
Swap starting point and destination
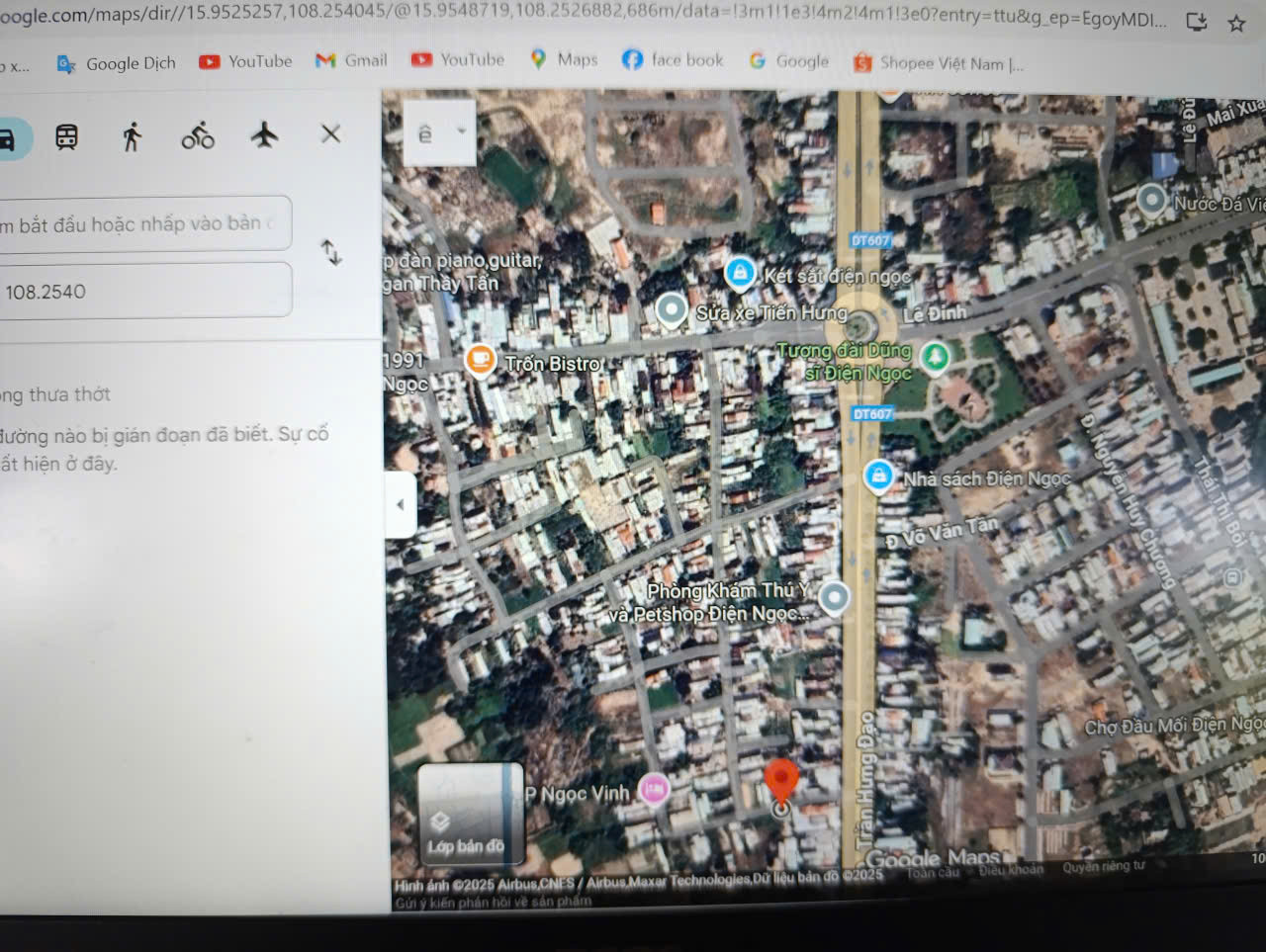coord(331,253)
